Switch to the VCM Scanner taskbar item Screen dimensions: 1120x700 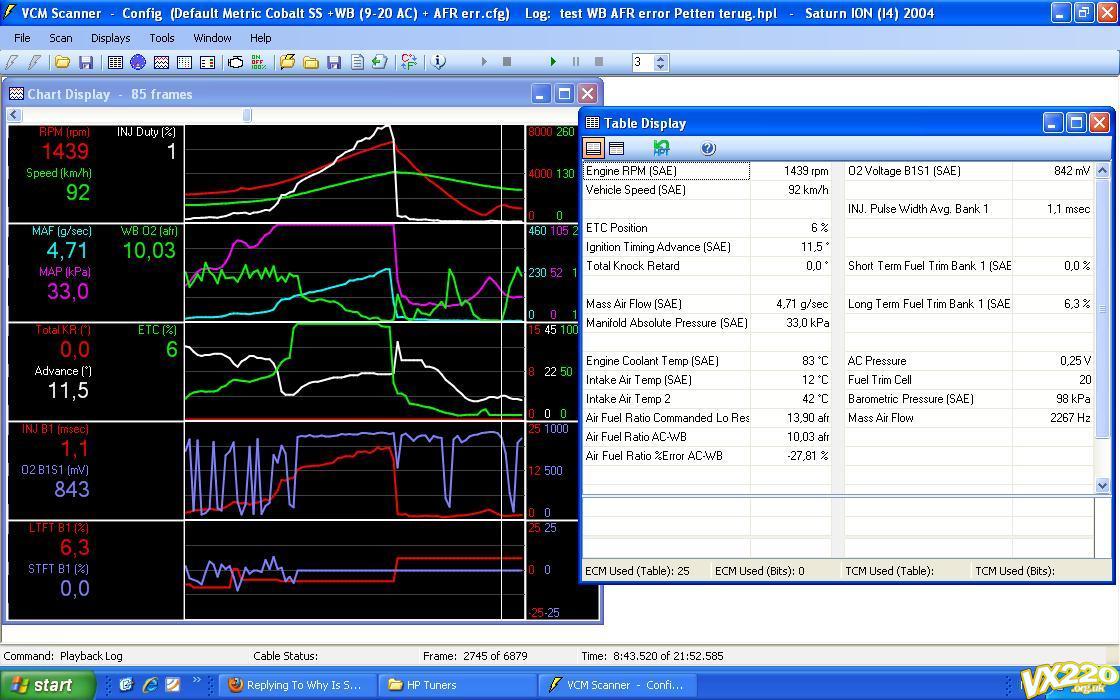coord(617,685)
